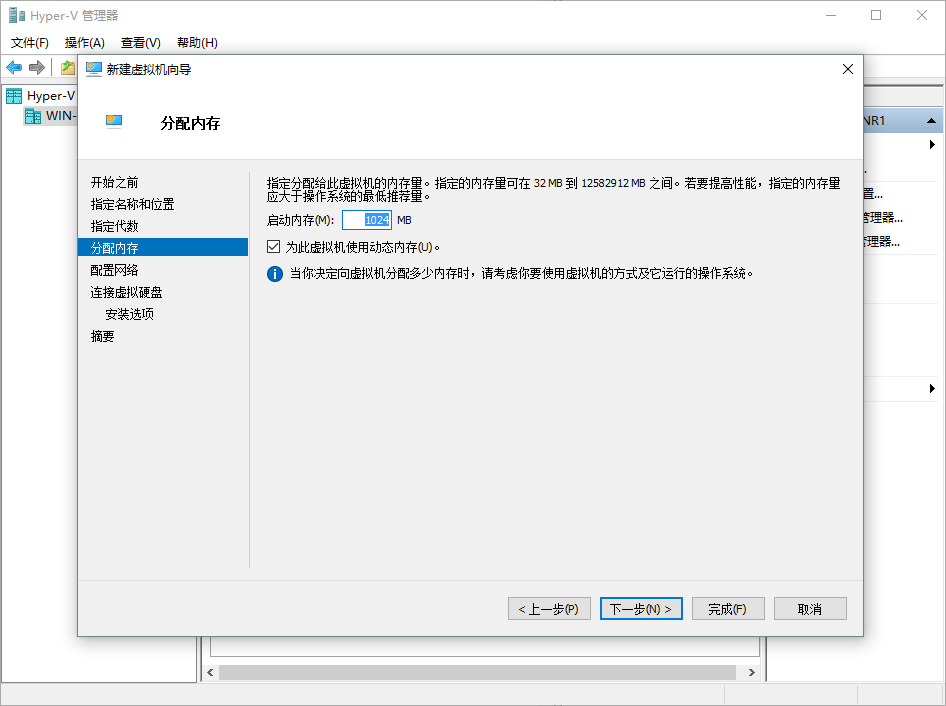The height and width of the screenshot is (706, 946).
Task: Click the horizontal scrollbar thumb
Action: [477, 672]
